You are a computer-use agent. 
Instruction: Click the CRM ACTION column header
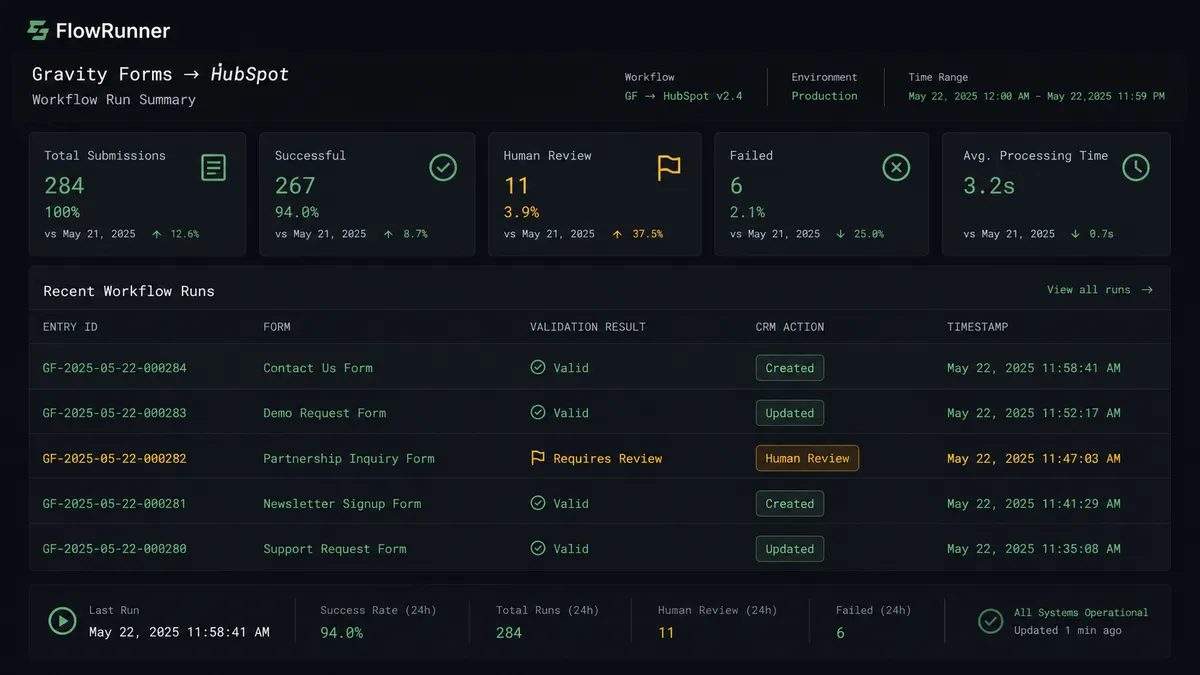(790, 327)
